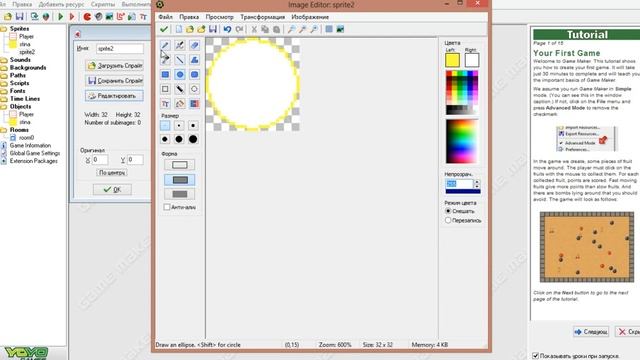Open the Файл menu in Image Editor
Image resolution: width=640 pixels, height=360 pixels.
[165, 17]
